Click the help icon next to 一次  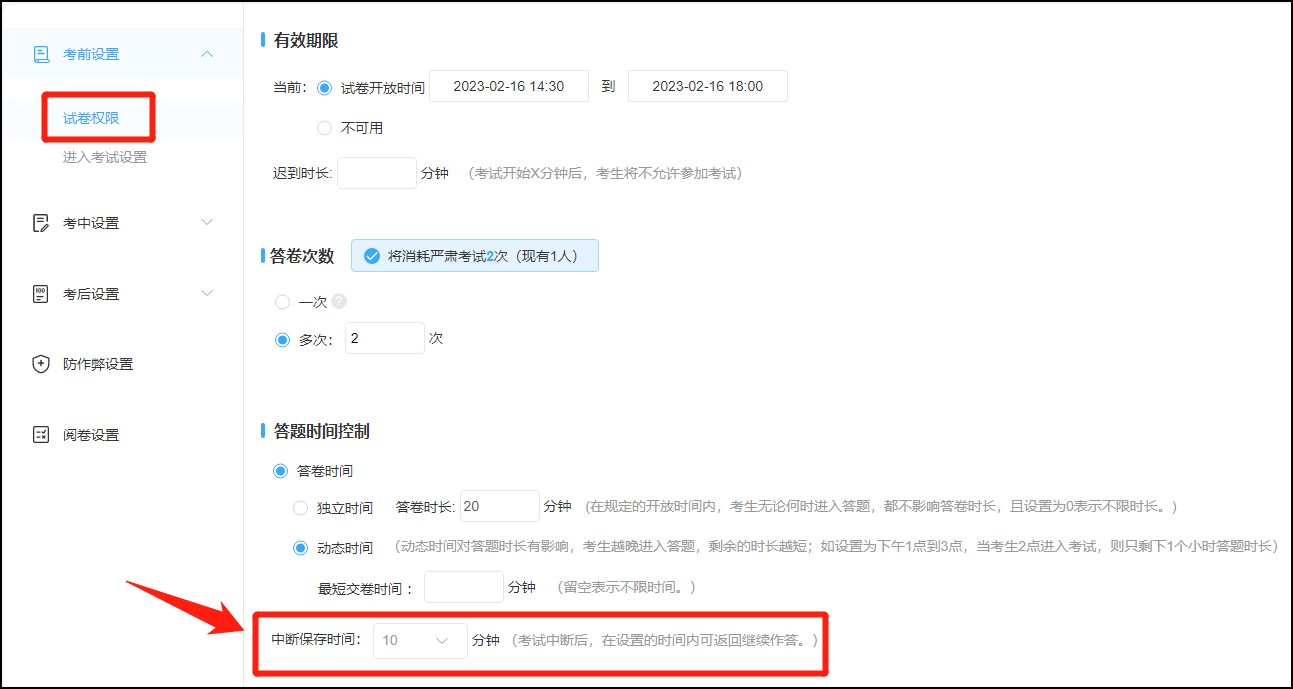[x=339, y=301]
